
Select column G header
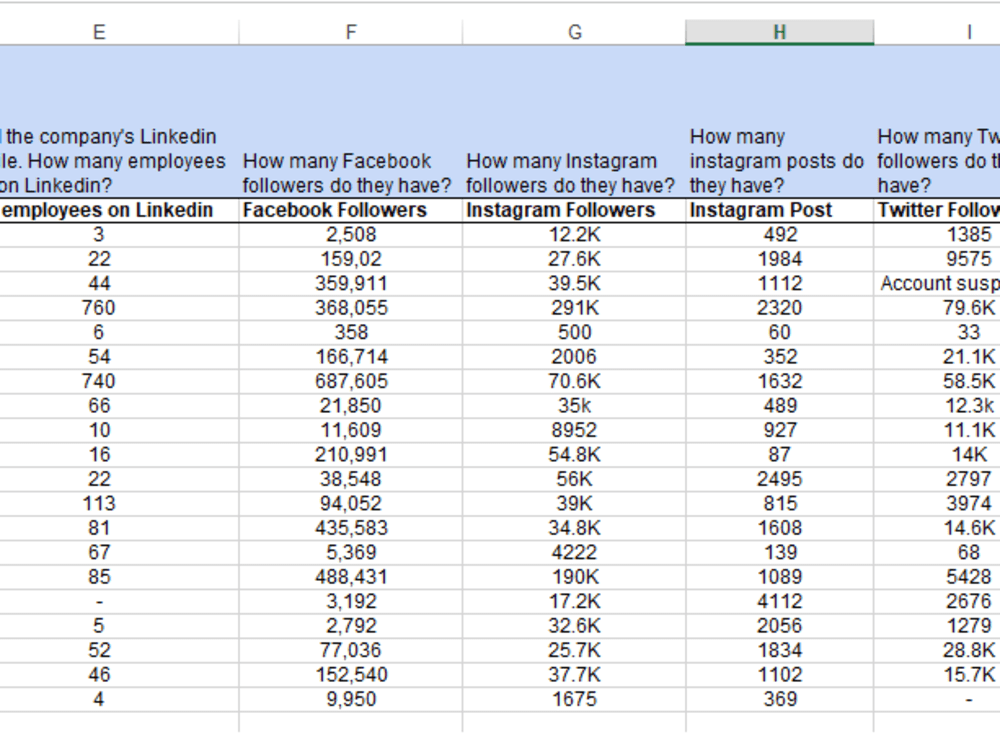574,32
